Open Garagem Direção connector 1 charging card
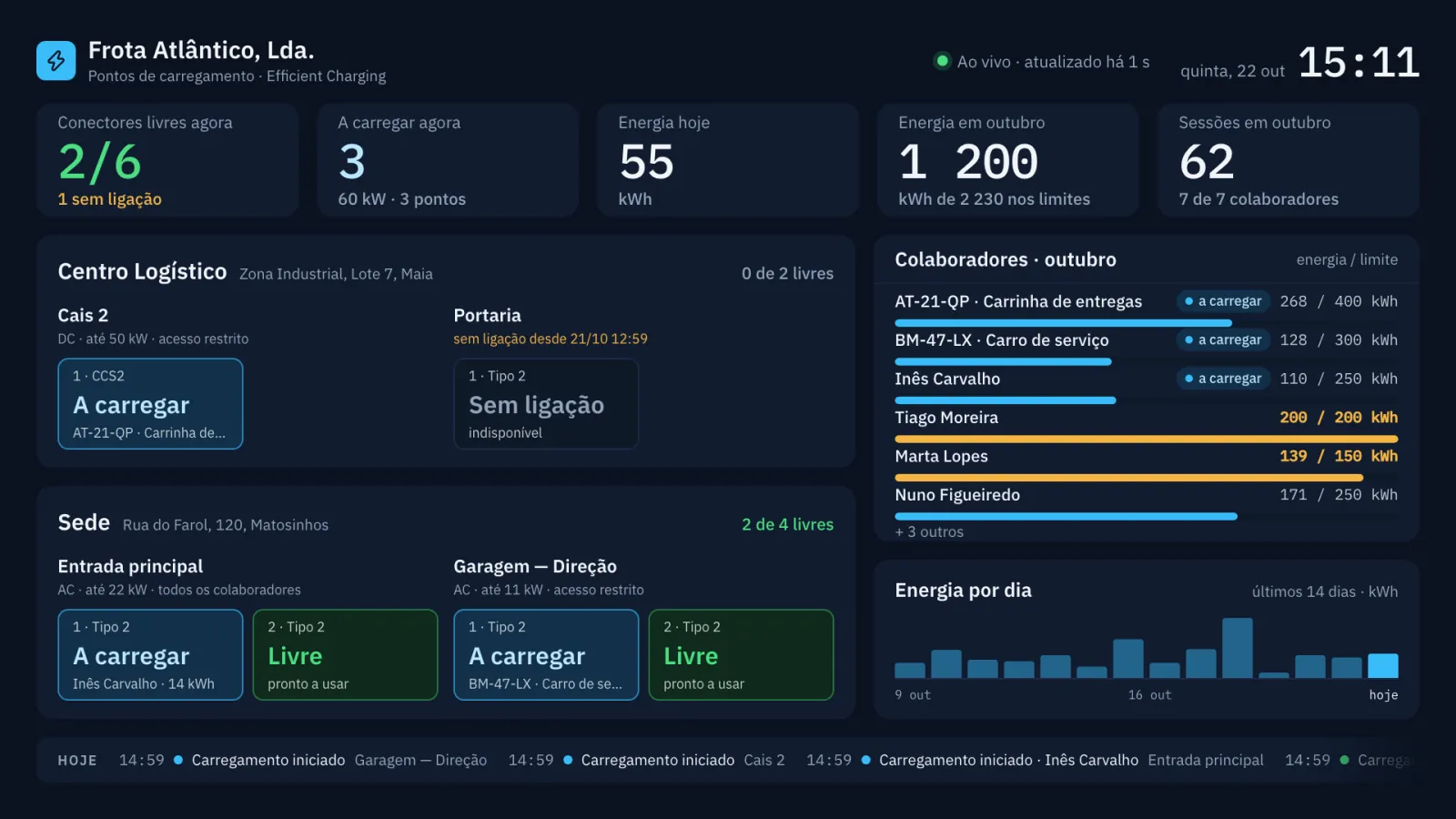 point(546,654)
